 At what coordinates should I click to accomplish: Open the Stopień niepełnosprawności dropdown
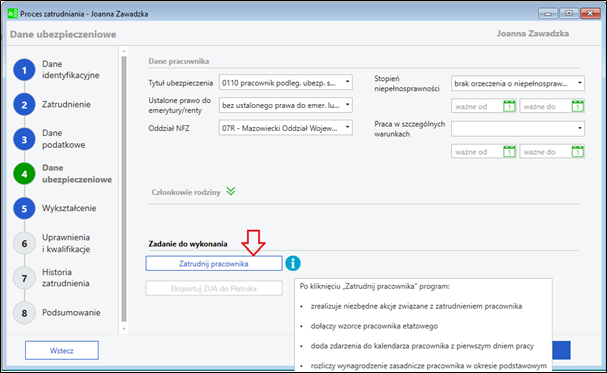pyautogui.click(x=518, y=83)
